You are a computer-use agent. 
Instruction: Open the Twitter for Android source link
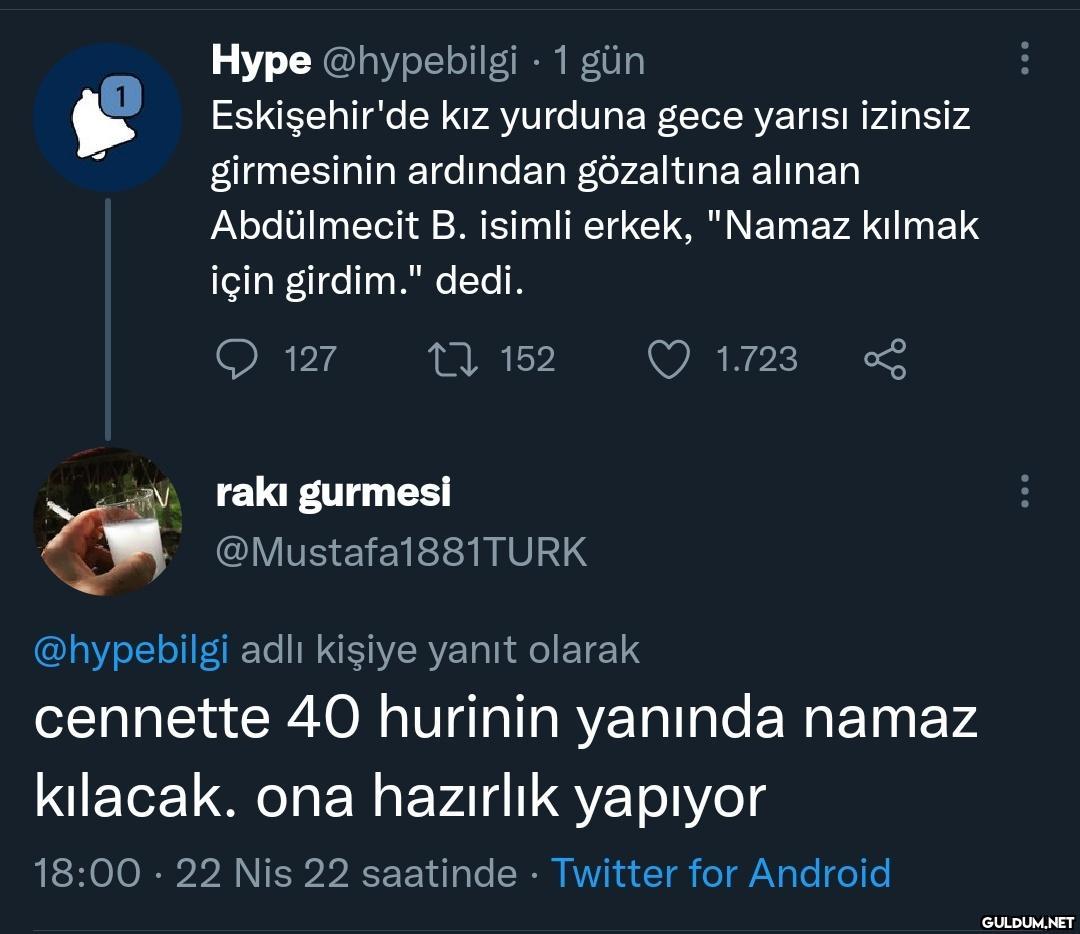point(720,873)
